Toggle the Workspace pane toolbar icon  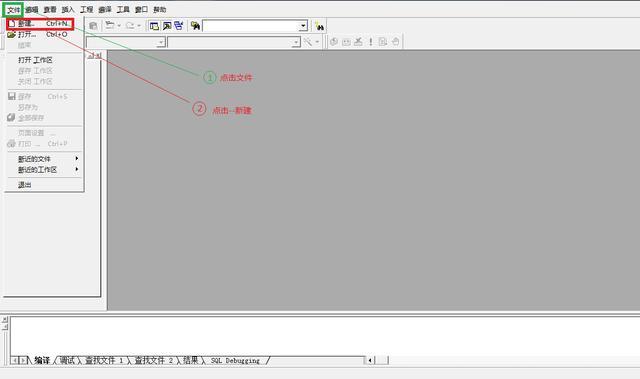154,26
